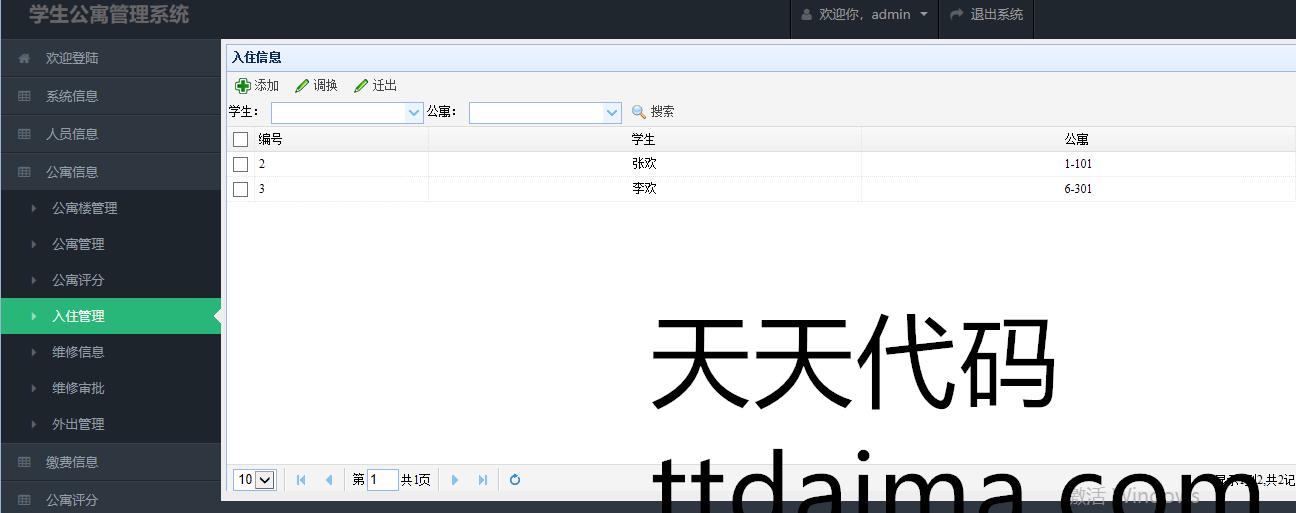Open the 学生 combo box dropdown
This screenshot has width=1296, height=513.
(415, 113)
